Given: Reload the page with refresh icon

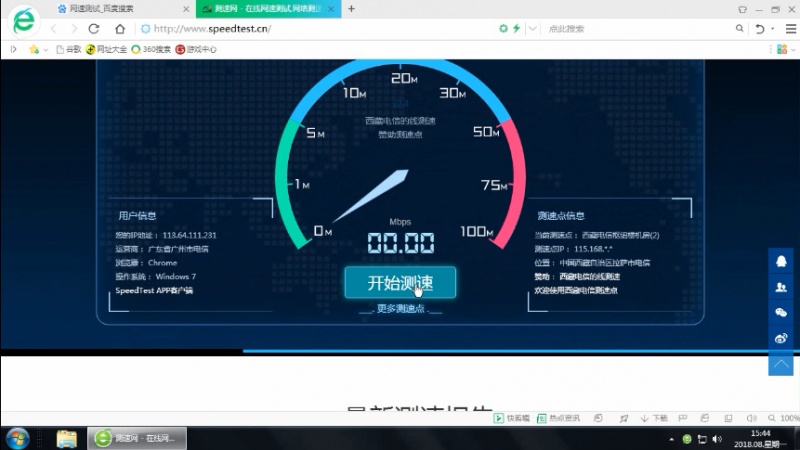Looking at the screenshot, I should click(94, 29).
